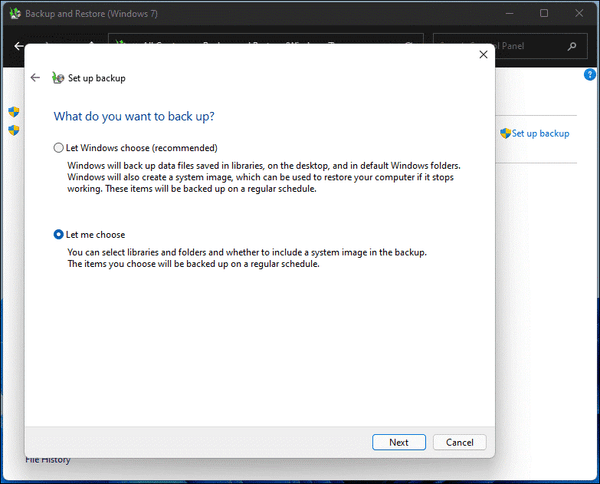The image size is (600, 484).
Task: Cancel the backup setup wizard
Action: tap(460, 442)
